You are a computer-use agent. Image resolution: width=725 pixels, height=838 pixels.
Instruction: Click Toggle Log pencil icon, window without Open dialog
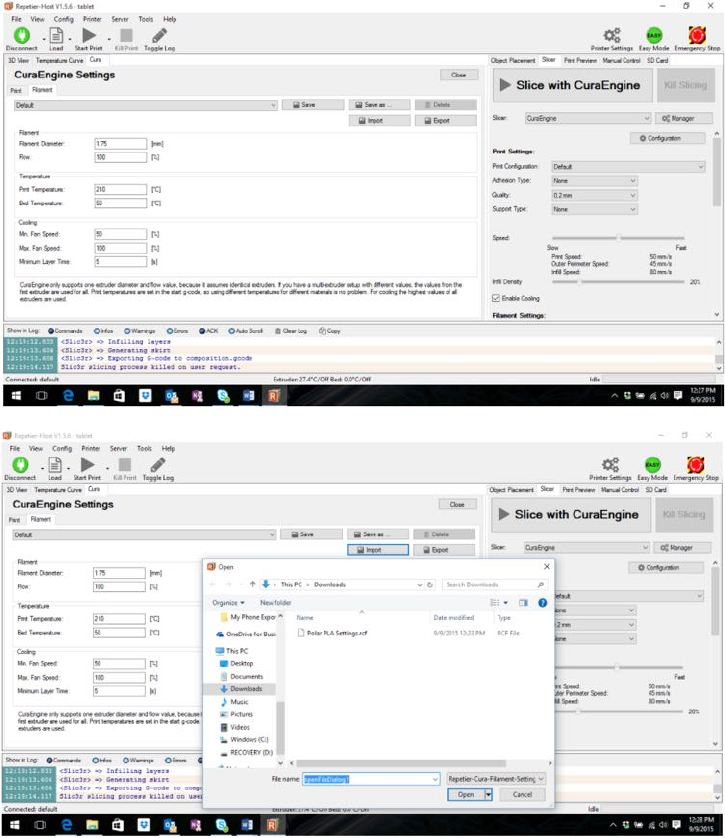[159, 35]
